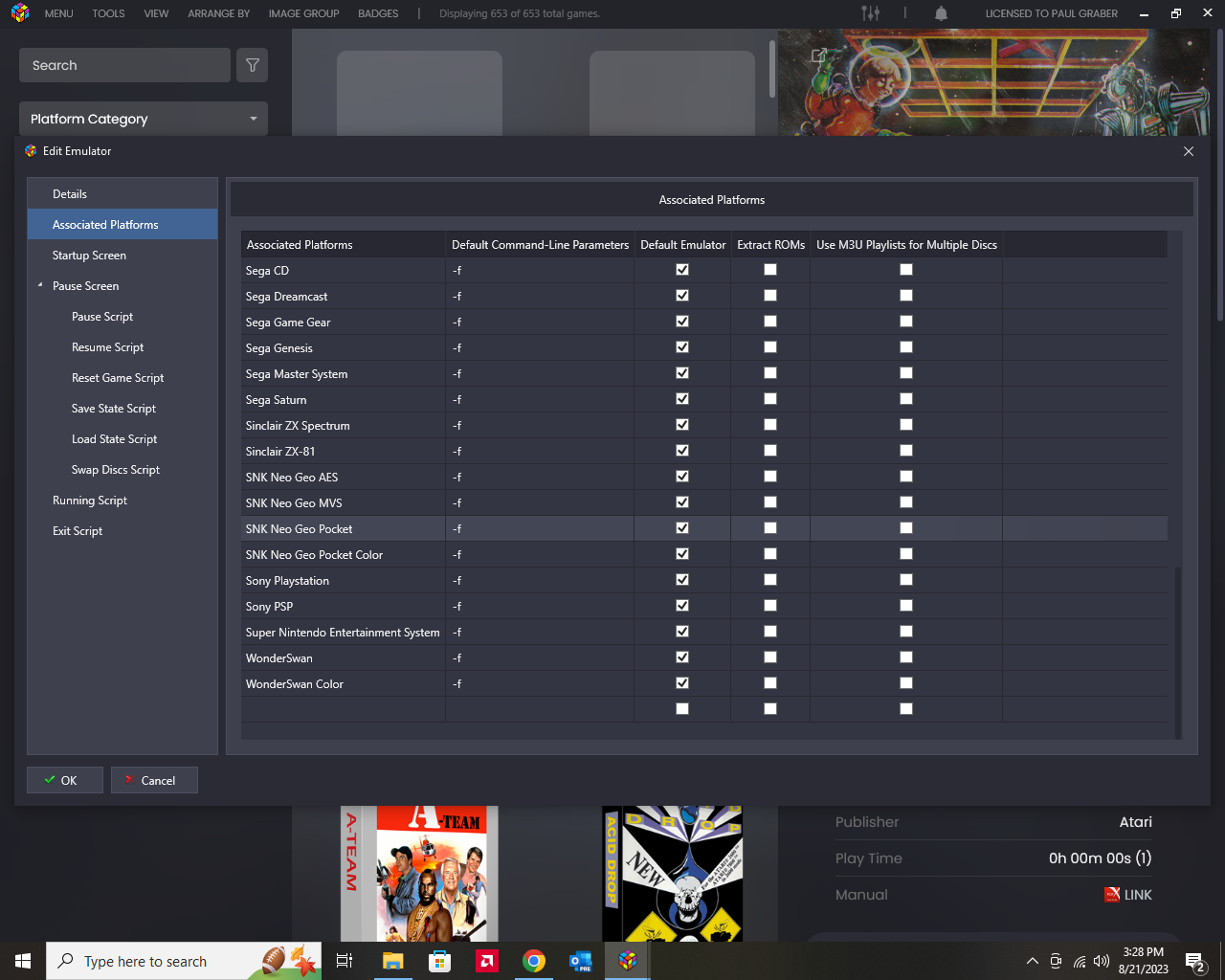Uncheck Default Emulator for Sega Genesis
This screenshot has height=980, width=1225.
[x=682, y=347]
